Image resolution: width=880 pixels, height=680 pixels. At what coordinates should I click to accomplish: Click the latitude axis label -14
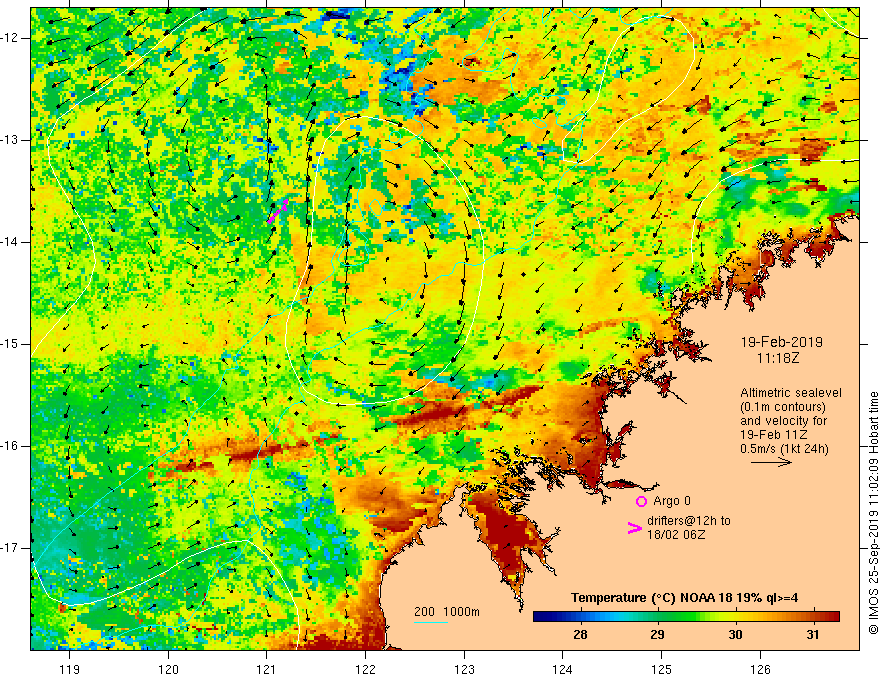point(10,242)
